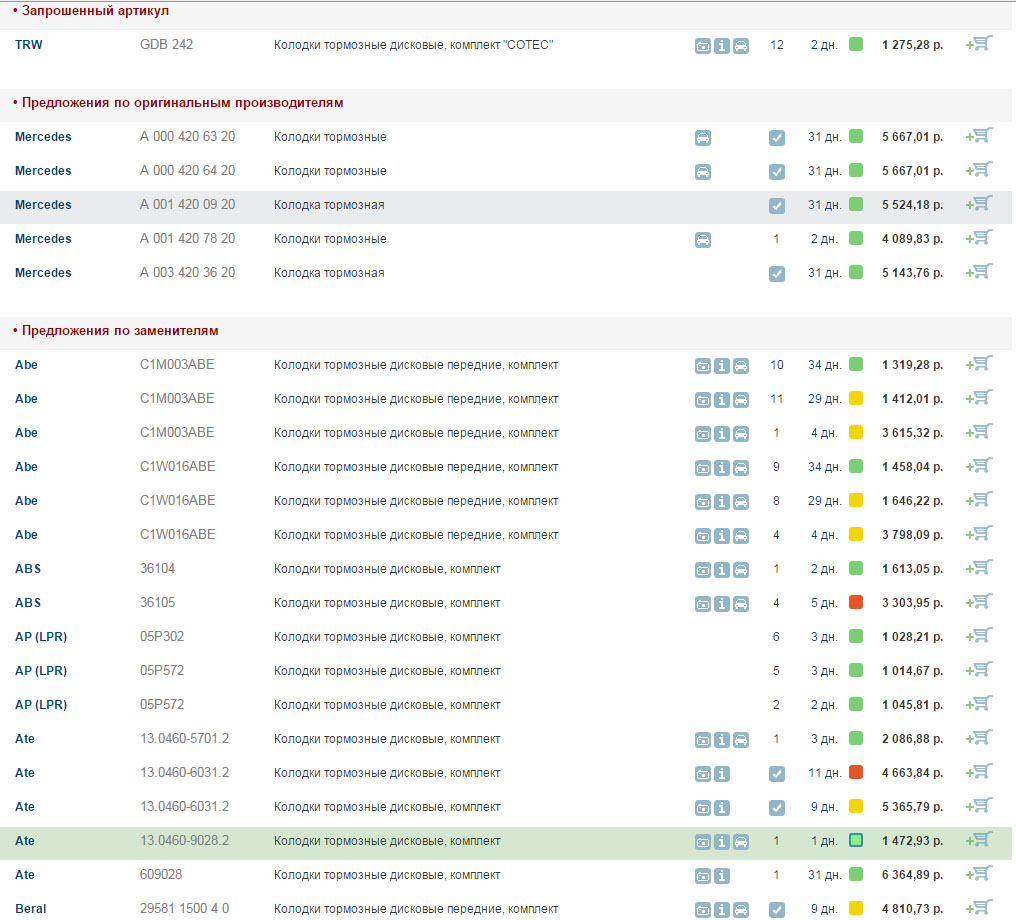Click the price 3 615,32 р.

912,433
